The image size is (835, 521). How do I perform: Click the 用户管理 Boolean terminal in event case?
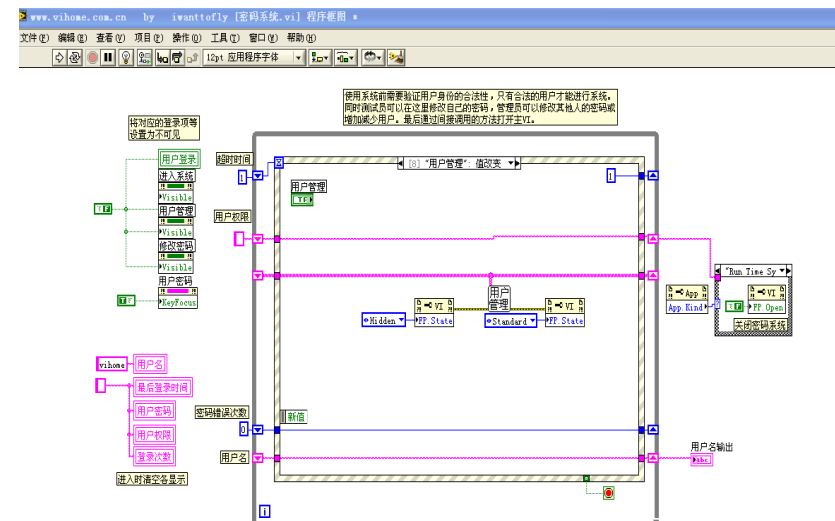[302, 200]
